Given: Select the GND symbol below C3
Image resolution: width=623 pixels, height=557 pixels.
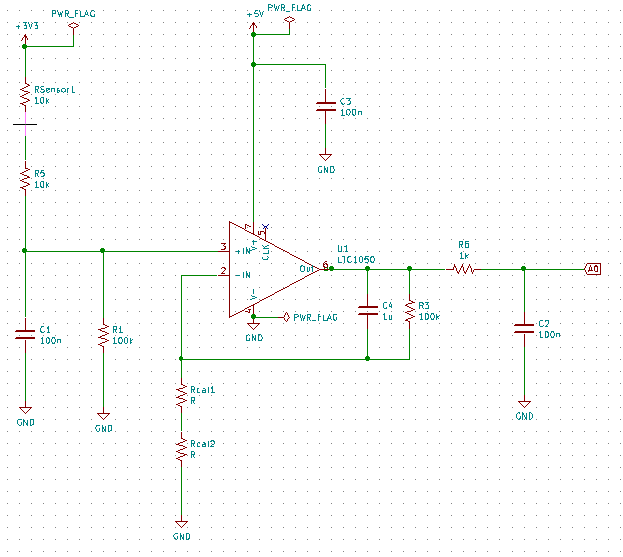Looking at the screenshot, I should [x=325, y=157].
